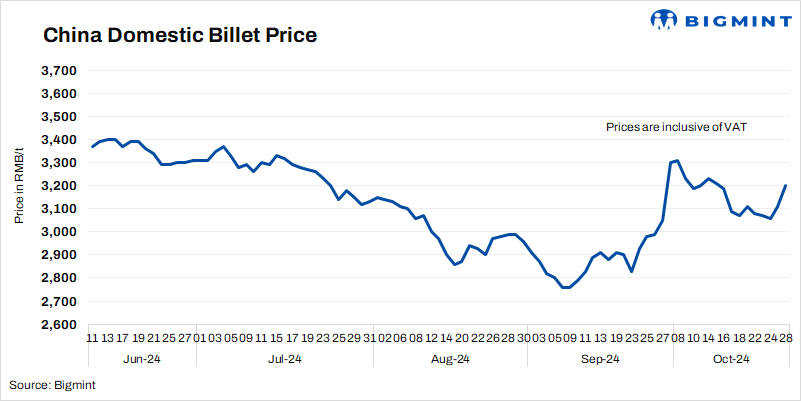Click the 3,000 y-axis label

[x=59, y=232]
